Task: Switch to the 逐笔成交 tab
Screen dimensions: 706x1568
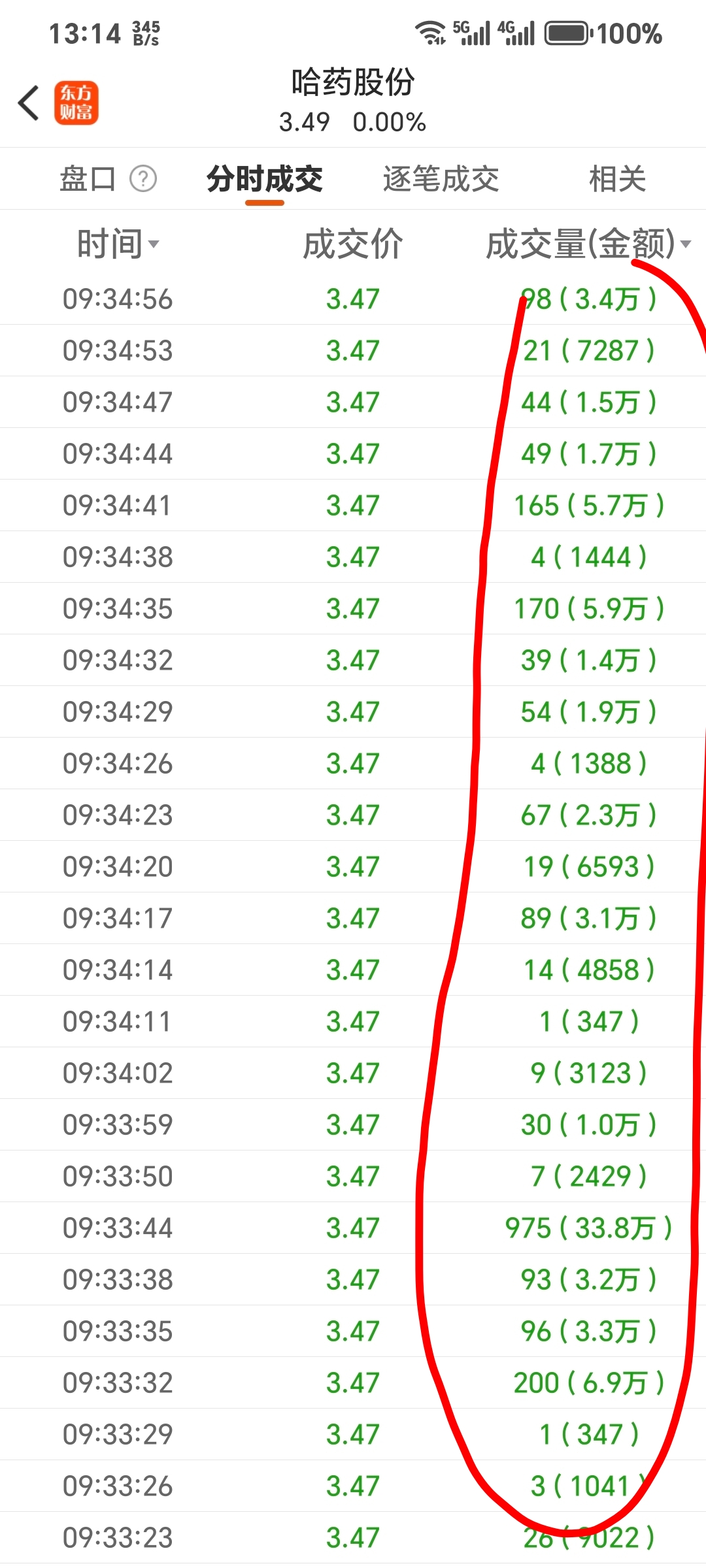Action: pos(441,179)
